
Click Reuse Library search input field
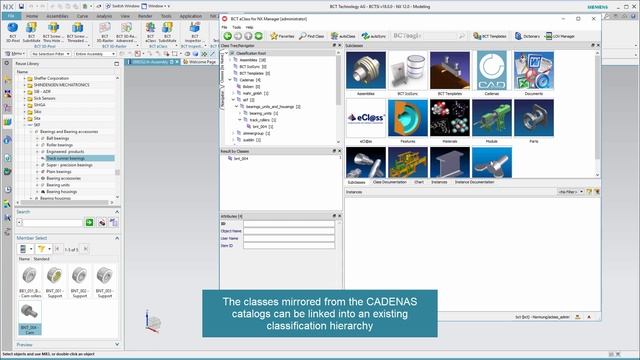coord(53,222)
